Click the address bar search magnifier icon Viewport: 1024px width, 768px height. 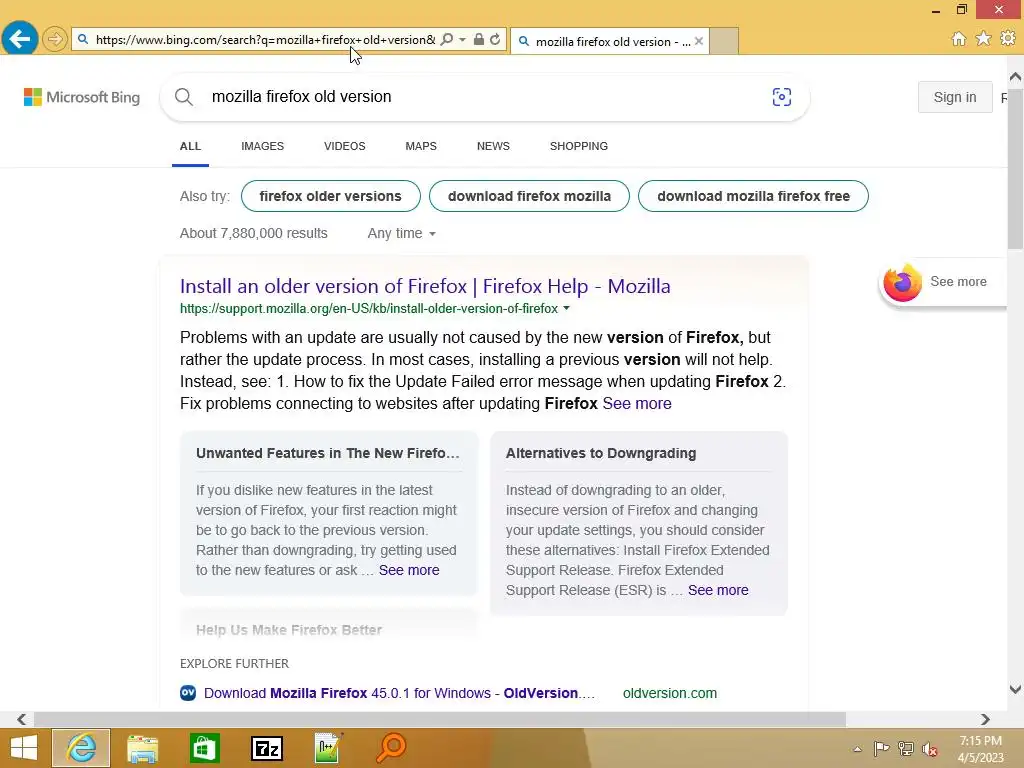(x=447, y=39)
